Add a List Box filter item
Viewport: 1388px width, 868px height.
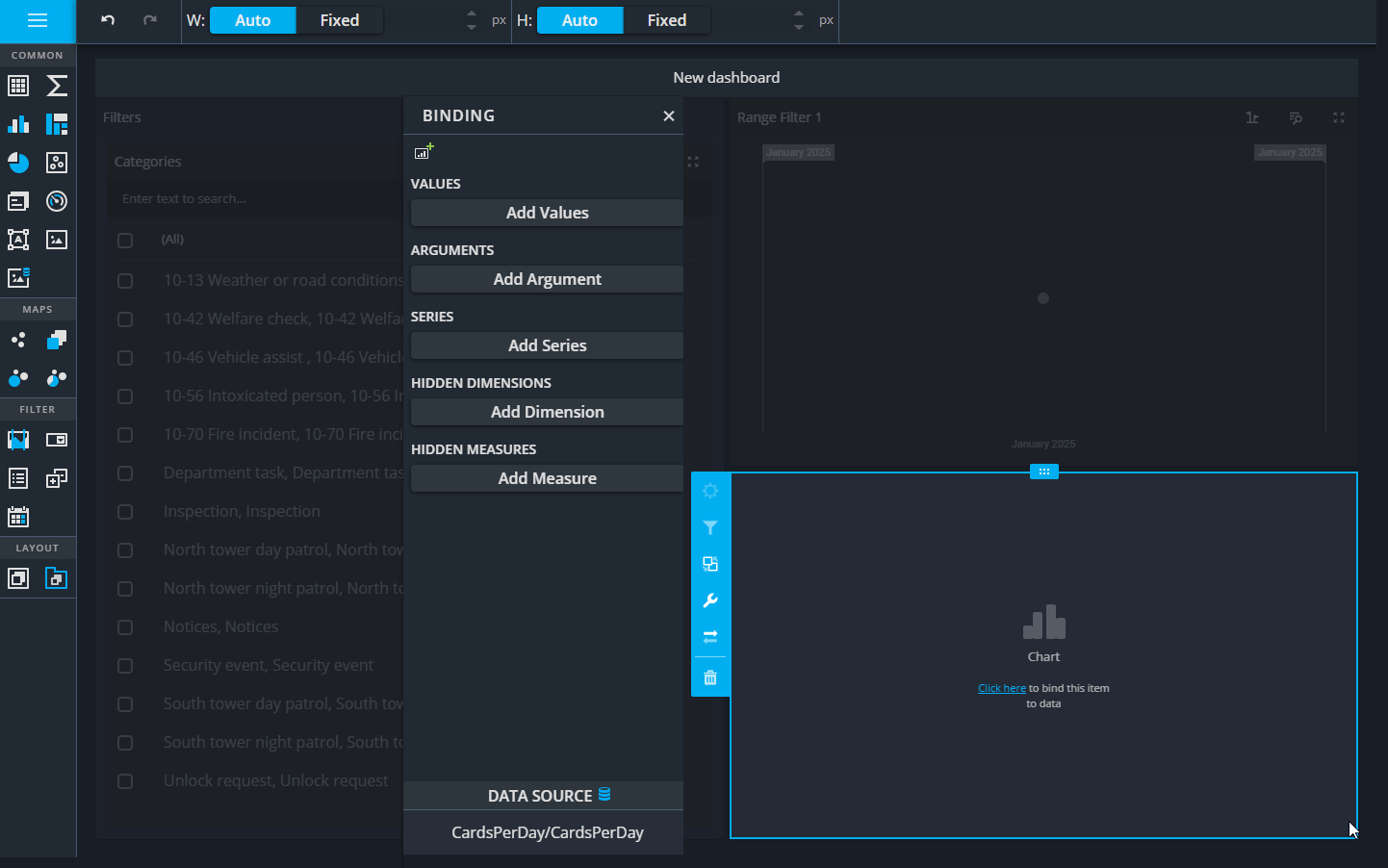(18, 478)
